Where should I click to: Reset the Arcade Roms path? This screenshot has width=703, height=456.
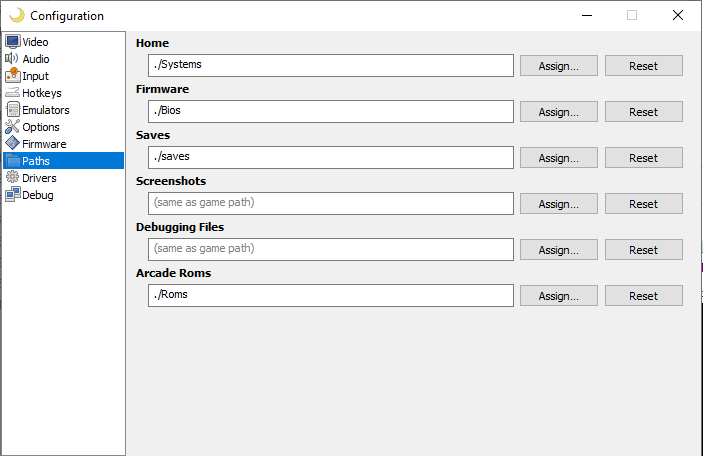click(x=643, y=295)
